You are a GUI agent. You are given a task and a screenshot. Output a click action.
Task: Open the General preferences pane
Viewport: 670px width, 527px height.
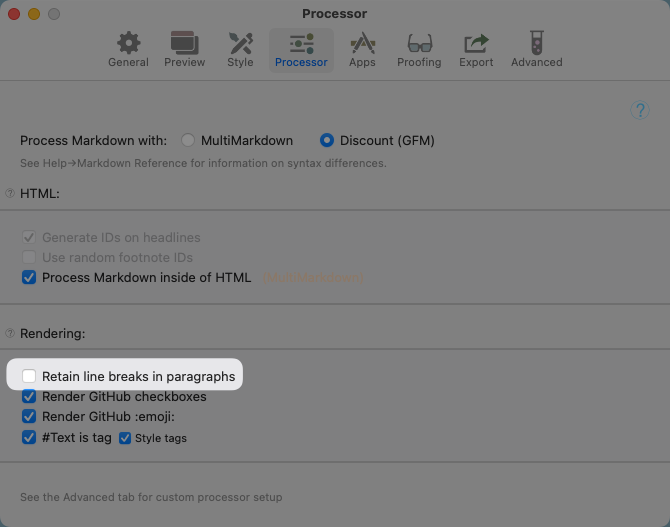click(x=128, y=49)
